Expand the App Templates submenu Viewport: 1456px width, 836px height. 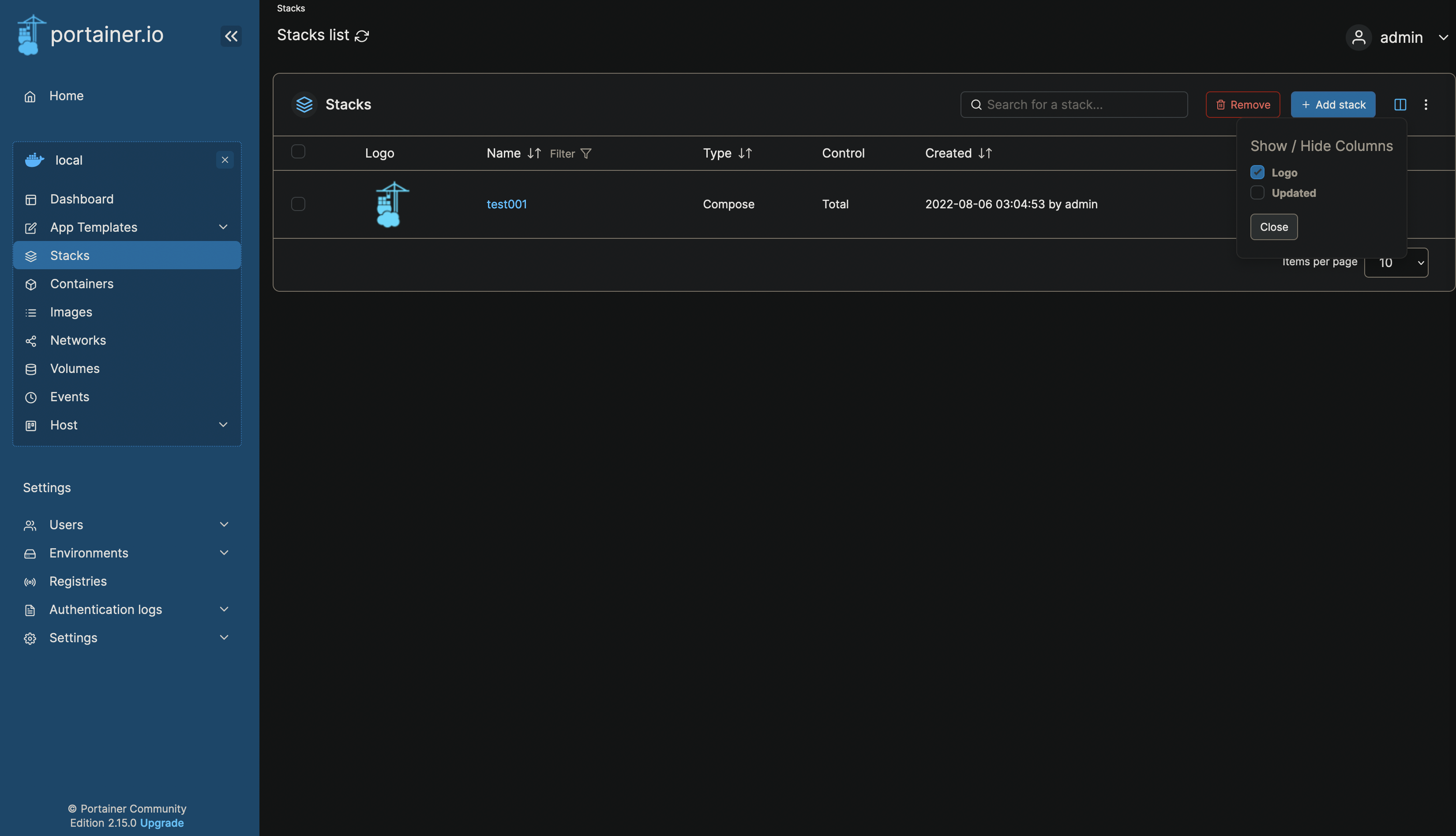tap(223, 227)
